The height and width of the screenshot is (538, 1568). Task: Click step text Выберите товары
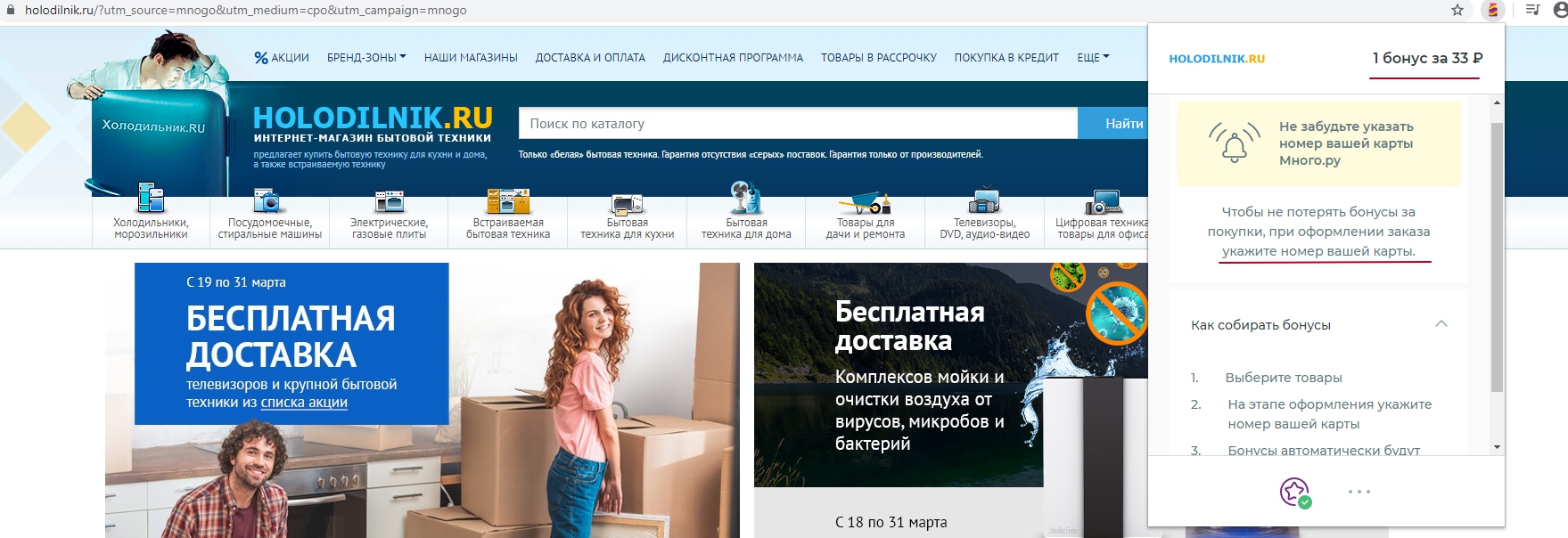tap(1284, 378)
